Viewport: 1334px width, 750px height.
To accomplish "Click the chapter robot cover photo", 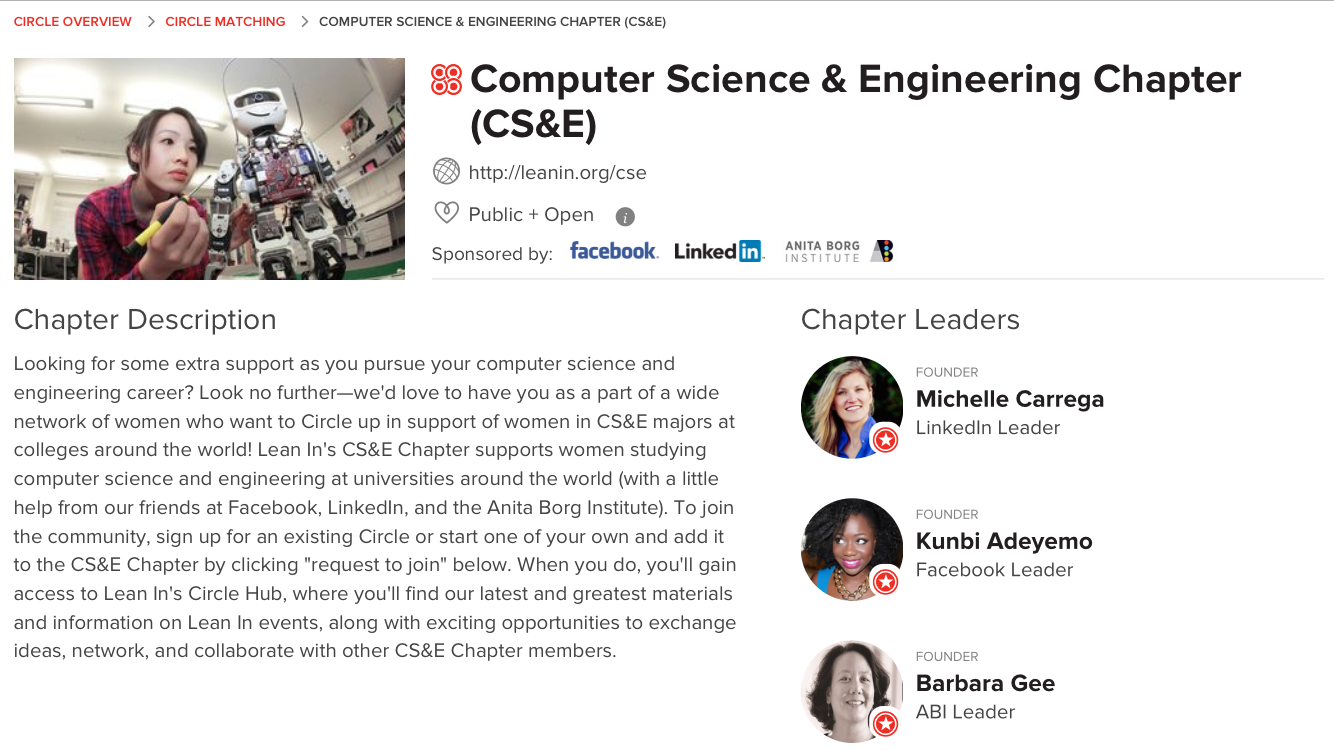I will point(209,169).
